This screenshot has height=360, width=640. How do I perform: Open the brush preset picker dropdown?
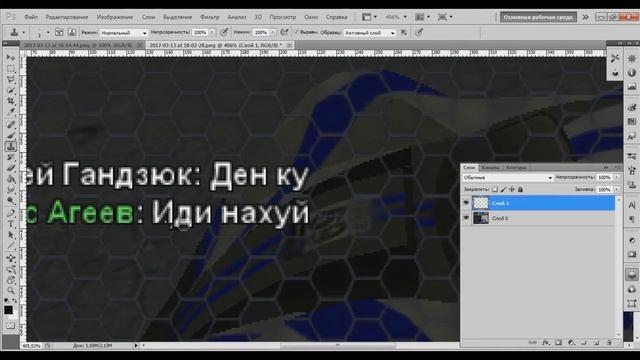(48, 32)
